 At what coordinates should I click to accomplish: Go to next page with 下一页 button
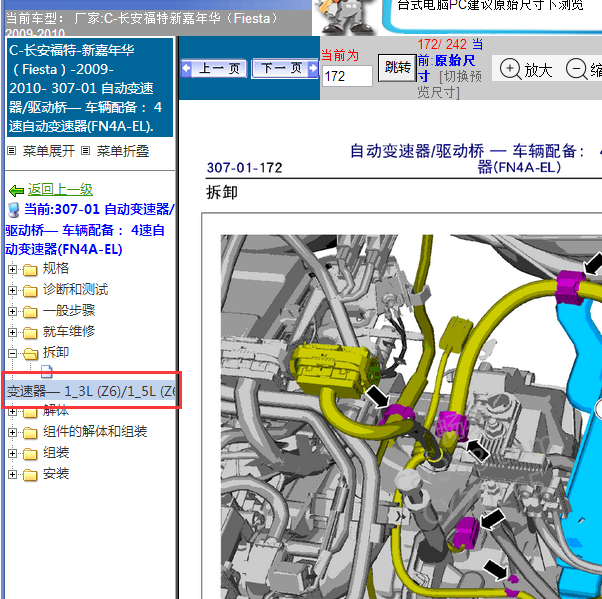tap(285, 69)
